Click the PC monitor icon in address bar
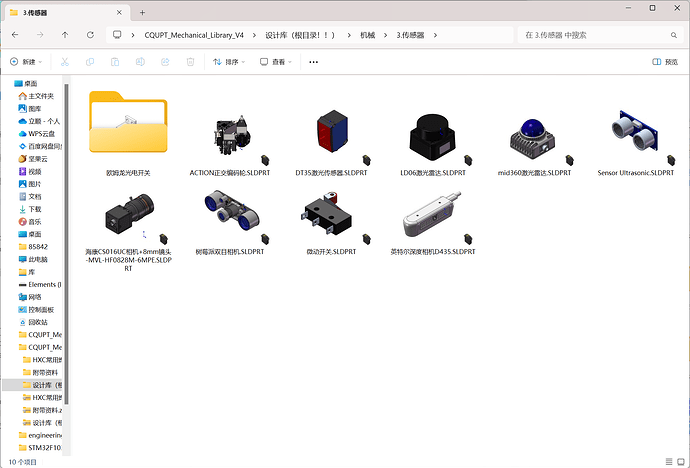The height and width of the screenshot is (468, 690). 117,35
